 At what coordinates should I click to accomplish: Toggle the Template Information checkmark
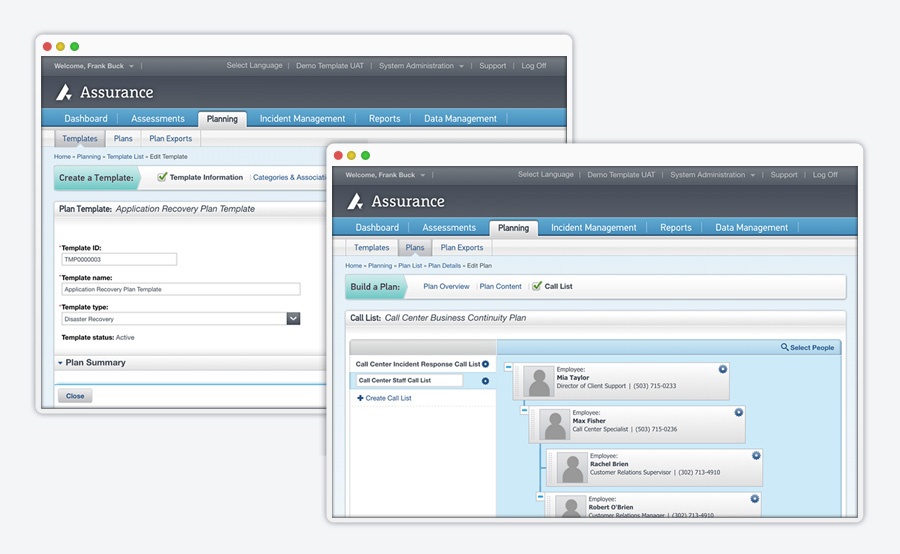(162, 177)
